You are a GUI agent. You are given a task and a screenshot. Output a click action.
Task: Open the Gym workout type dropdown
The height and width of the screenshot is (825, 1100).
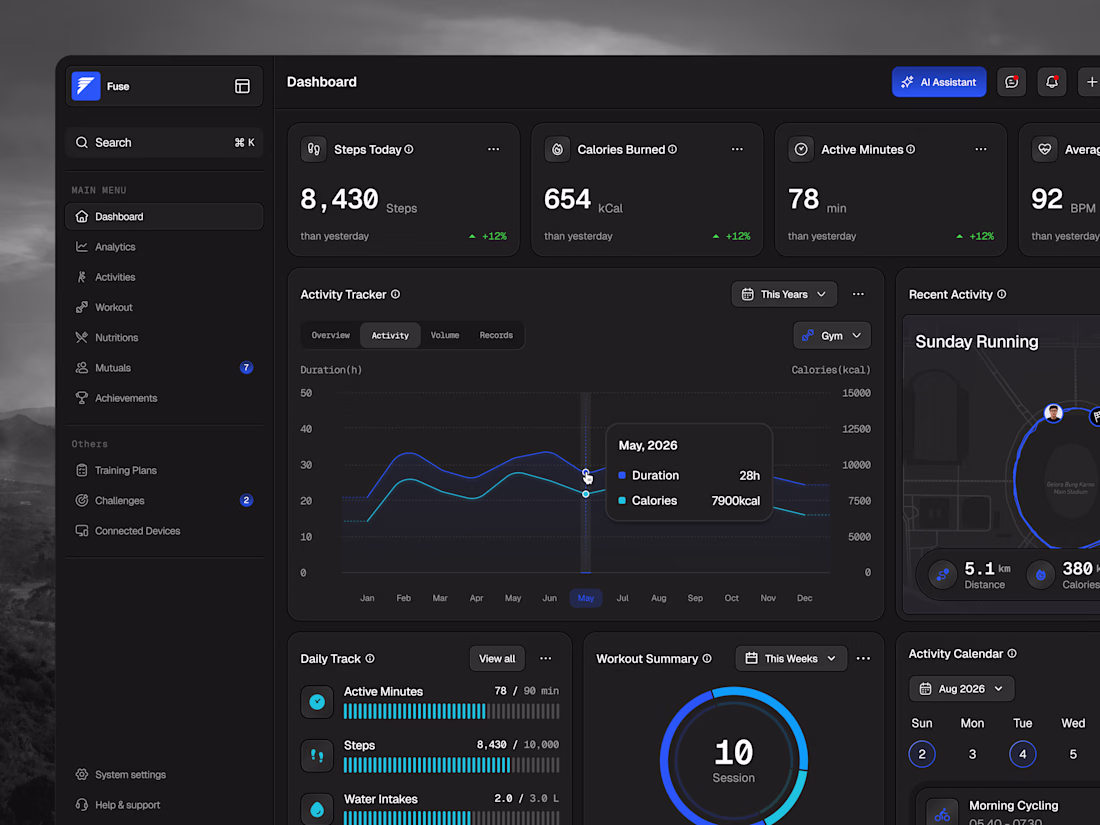point(832,335)
